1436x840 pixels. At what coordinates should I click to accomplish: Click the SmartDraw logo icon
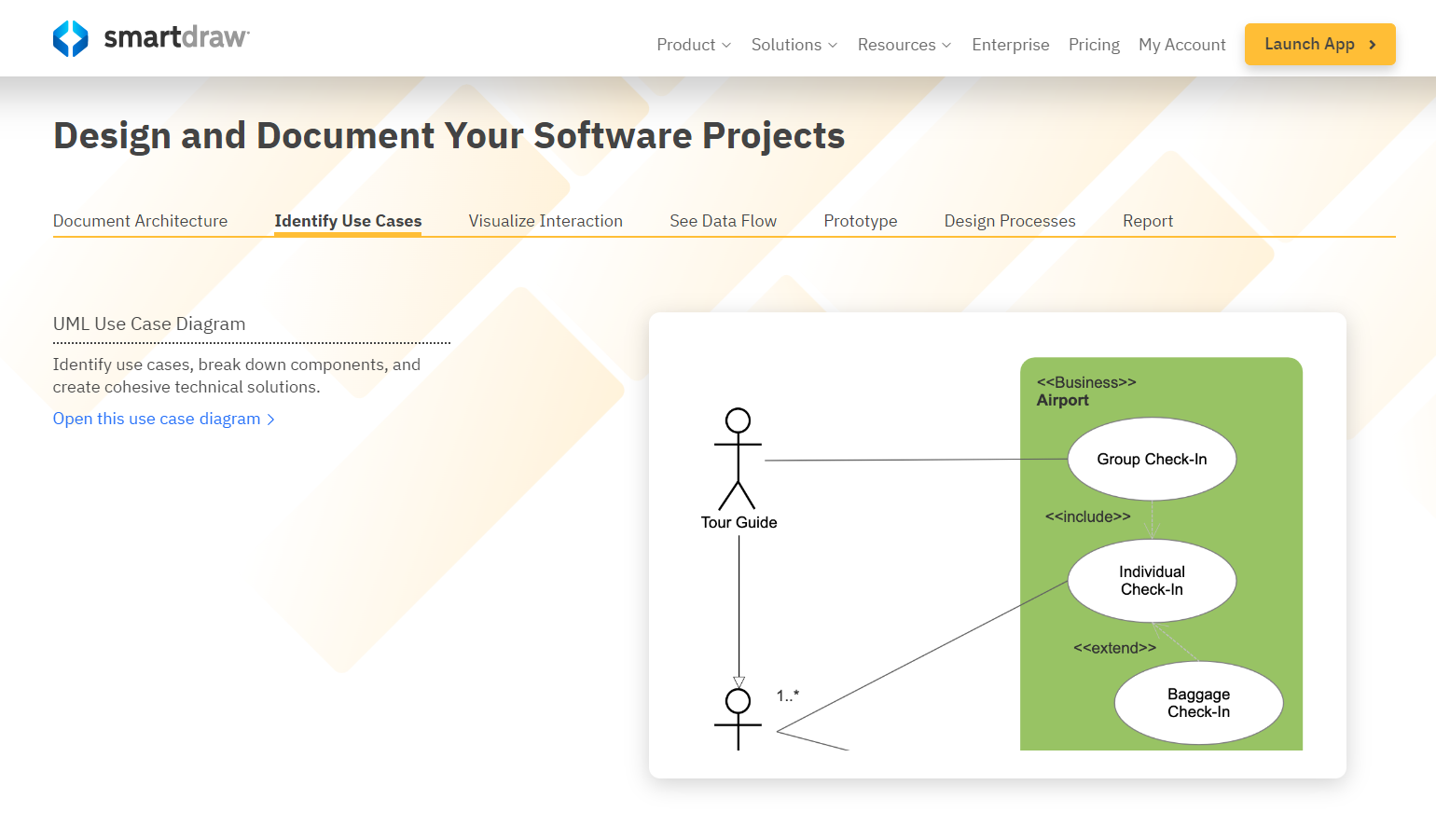click(x=71, y=38)
